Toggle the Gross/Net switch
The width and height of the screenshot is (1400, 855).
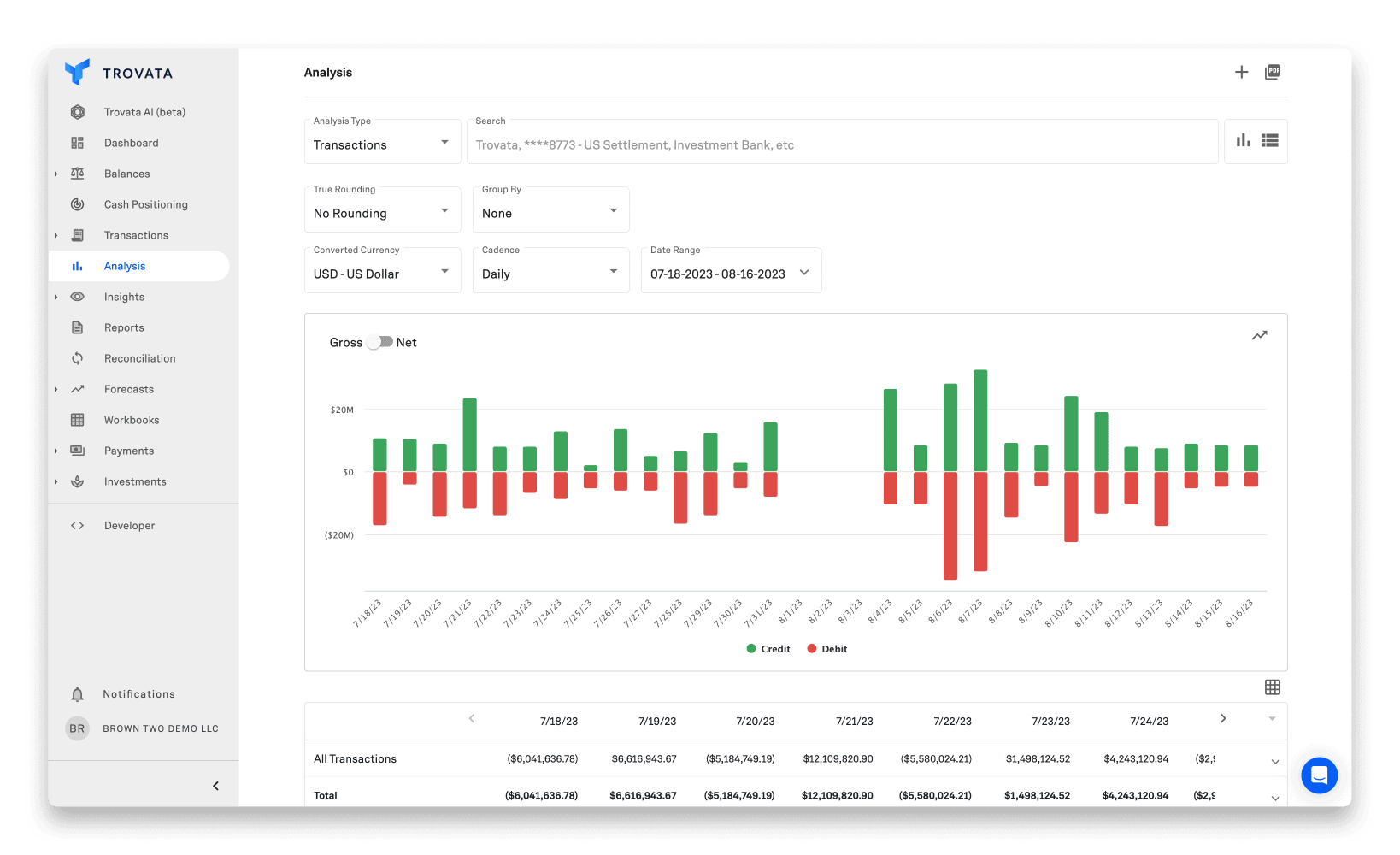379,342
